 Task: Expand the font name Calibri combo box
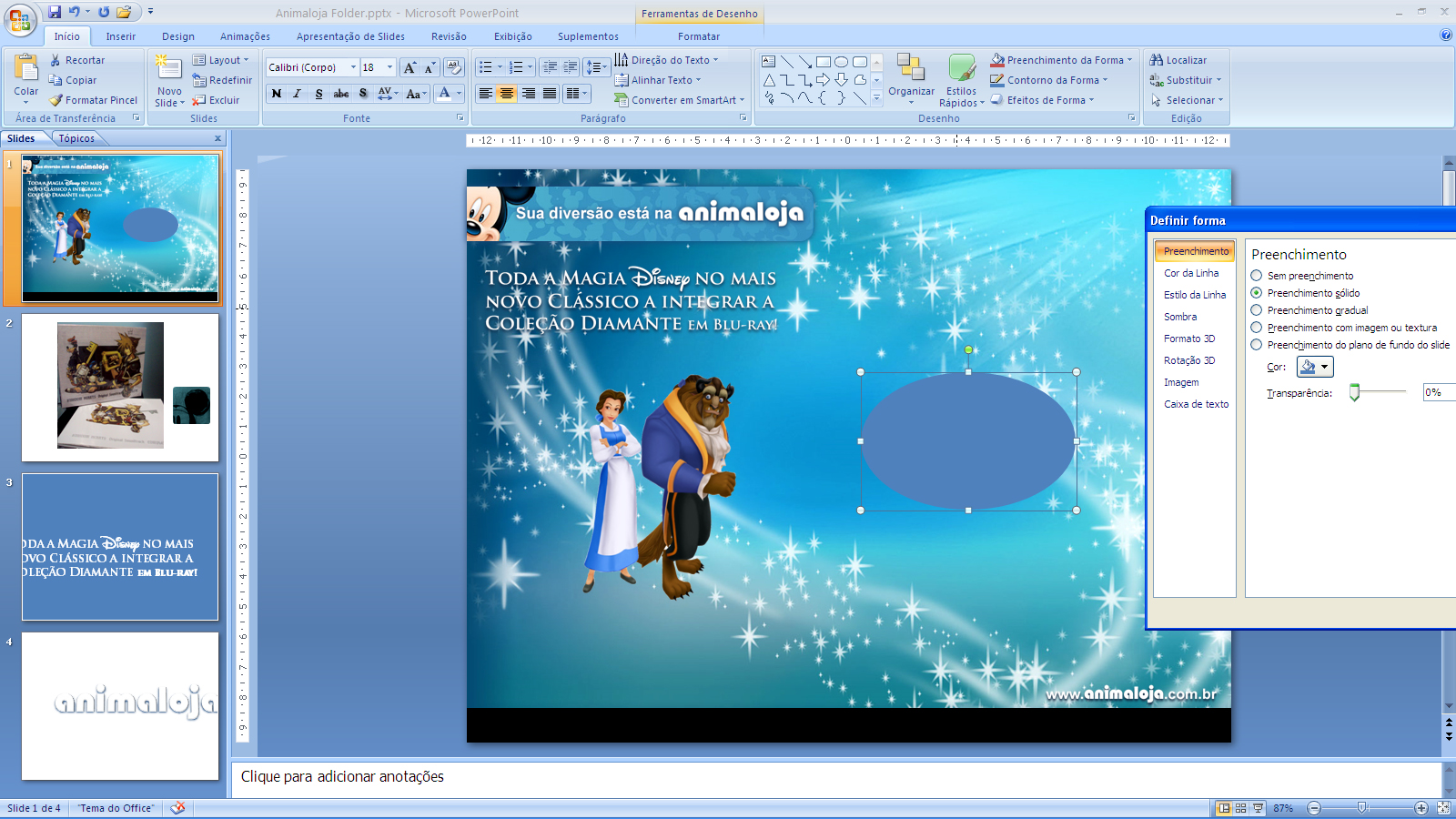point(353,67)
